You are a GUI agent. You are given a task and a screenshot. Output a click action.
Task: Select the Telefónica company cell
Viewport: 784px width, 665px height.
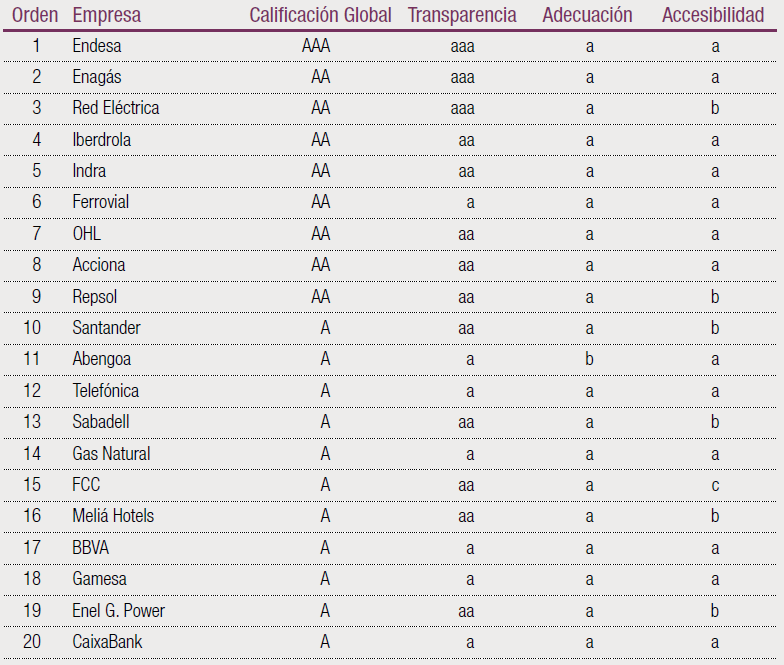click(x=105, y=391)
